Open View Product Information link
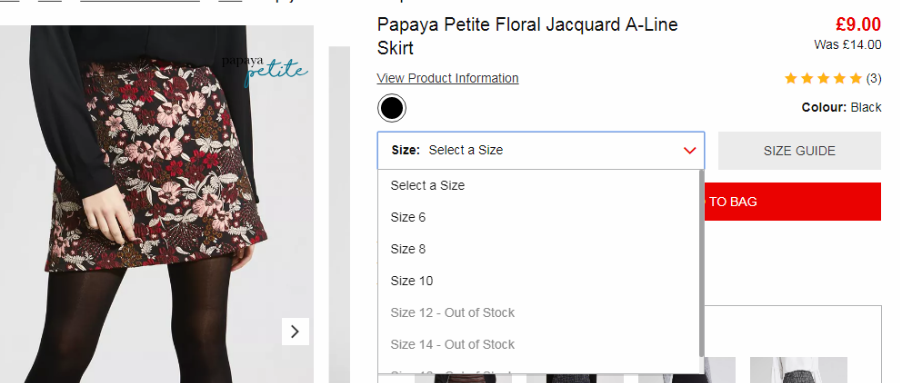 (448, 78)
